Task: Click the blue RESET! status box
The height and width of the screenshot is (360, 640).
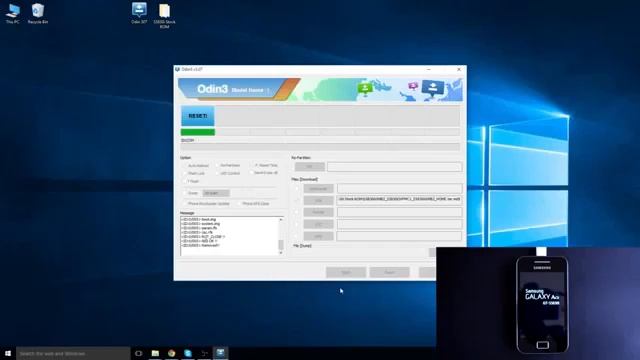Action: coord(198,116)
